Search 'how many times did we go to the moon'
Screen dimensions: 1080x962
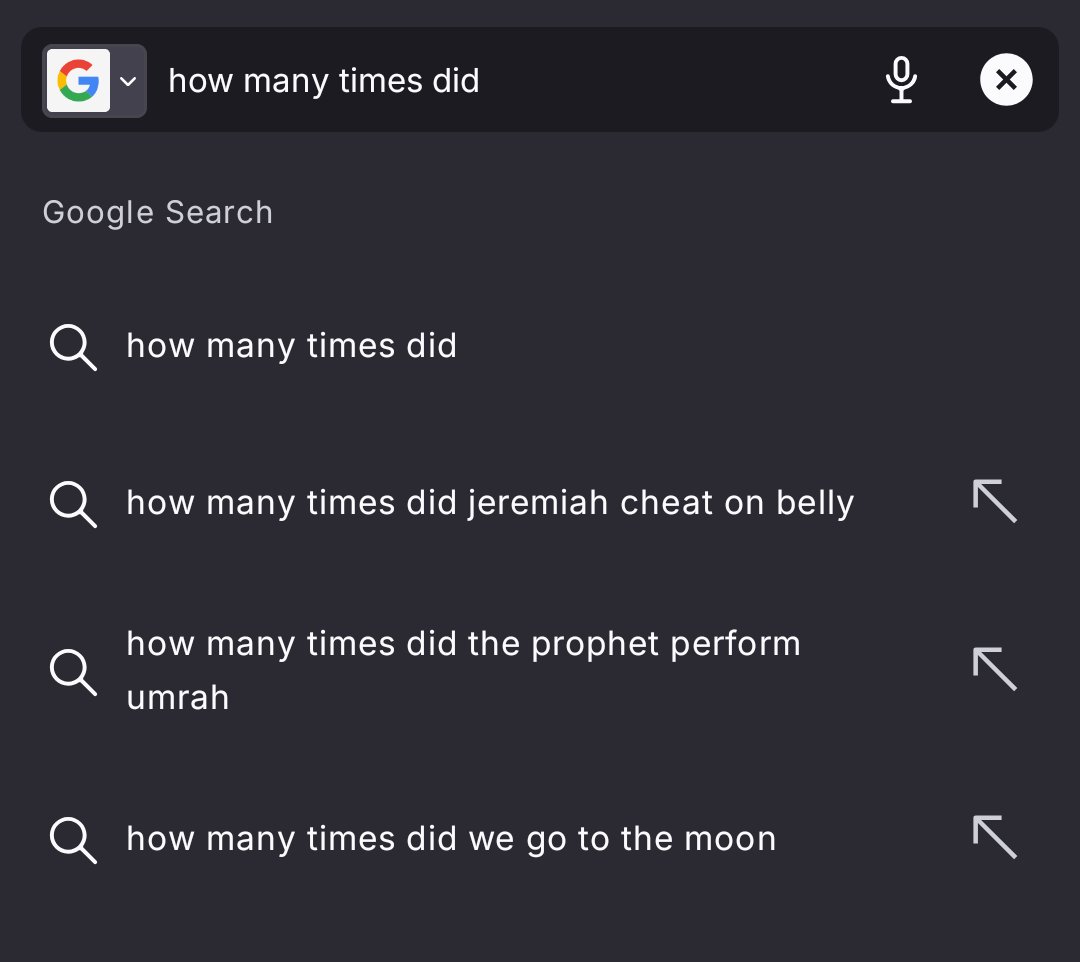[451, 838]
